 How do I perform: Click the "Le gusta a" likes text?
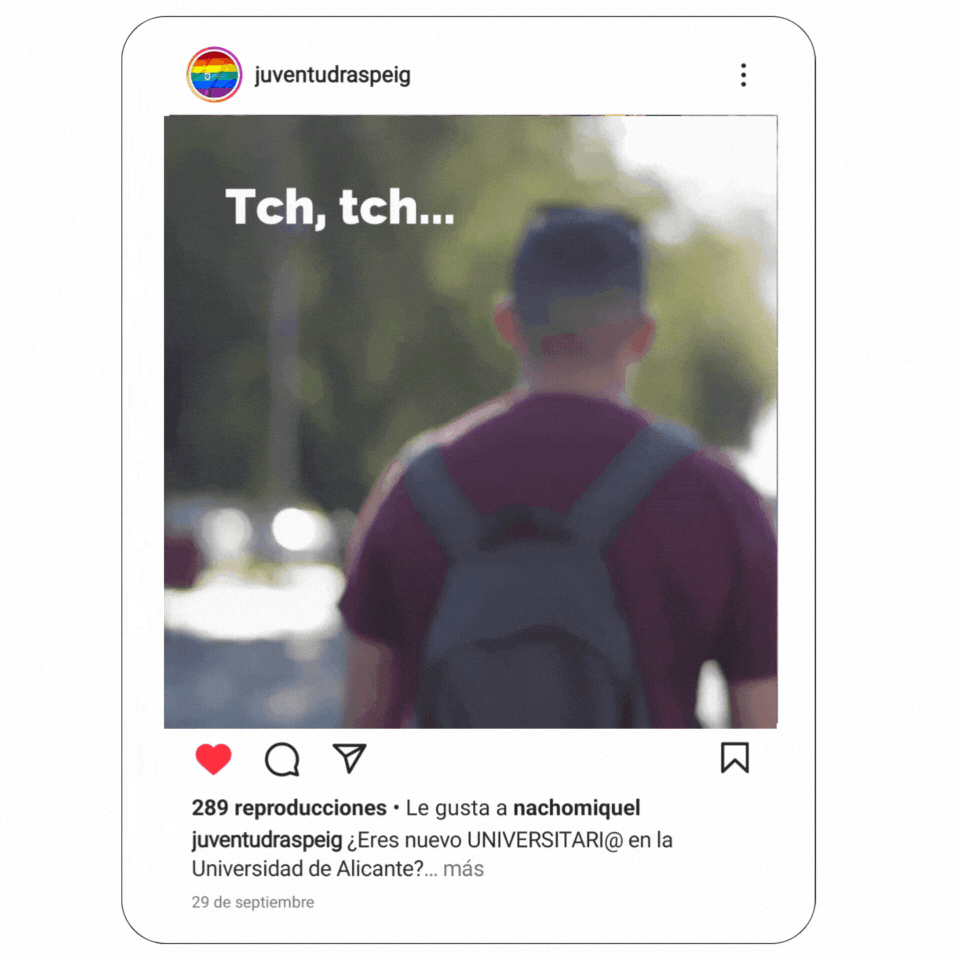click(457, 808)
